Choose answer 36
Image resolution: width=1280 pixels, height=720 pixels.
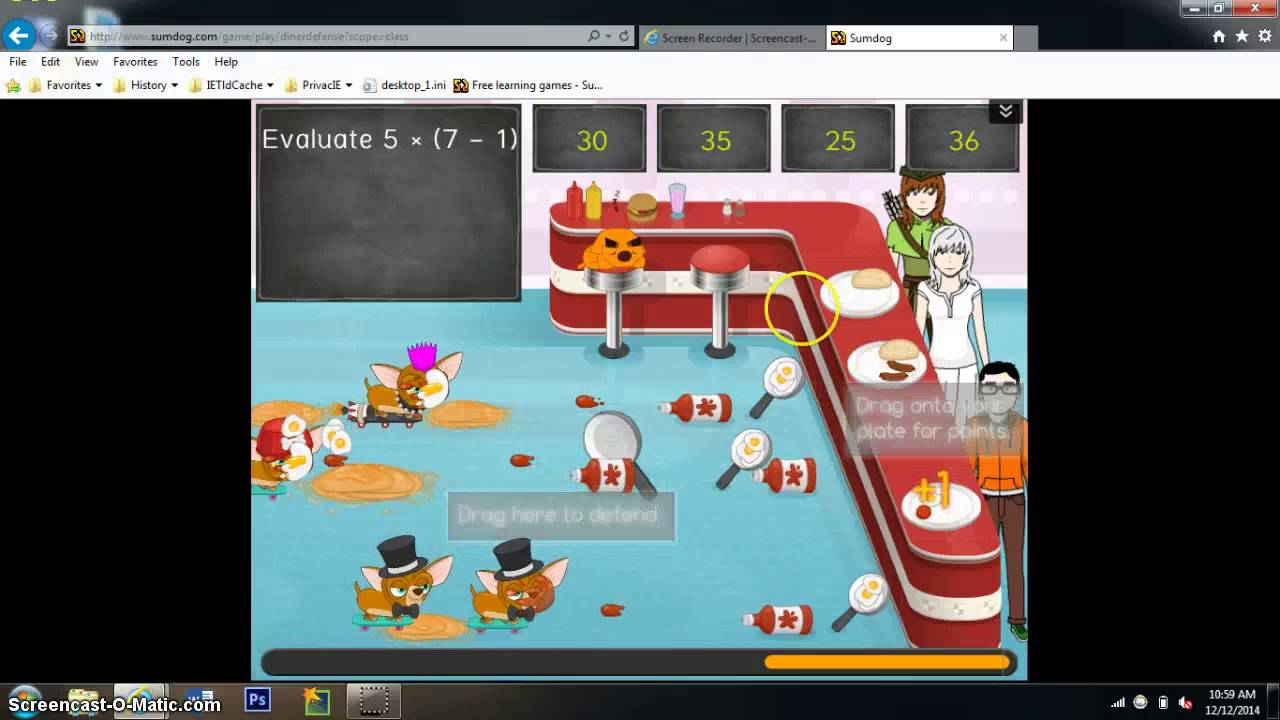tap(963, 139)
